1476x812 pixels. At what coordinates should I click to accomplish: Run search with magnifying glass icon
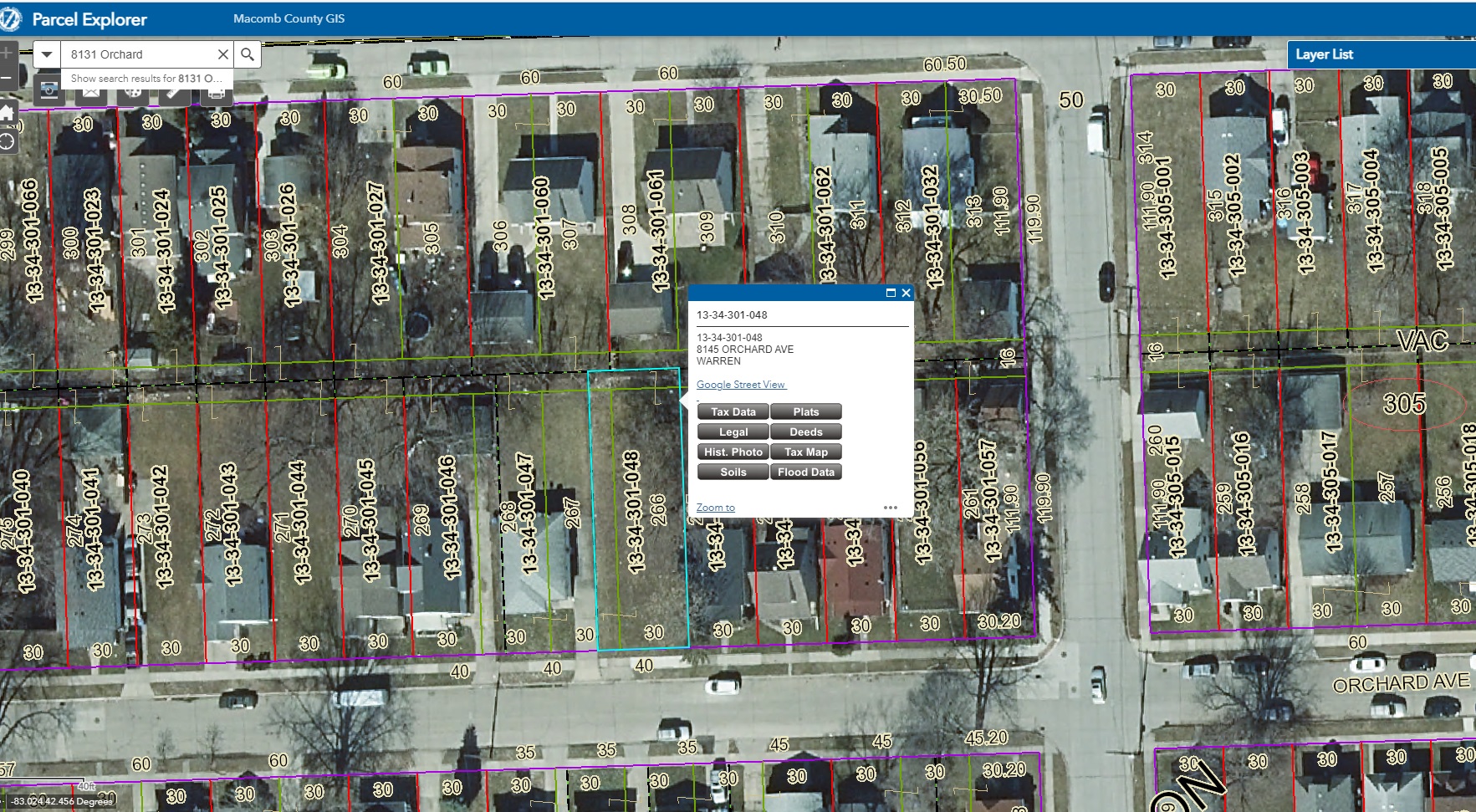pyautogui.click(x=248, y=54)
